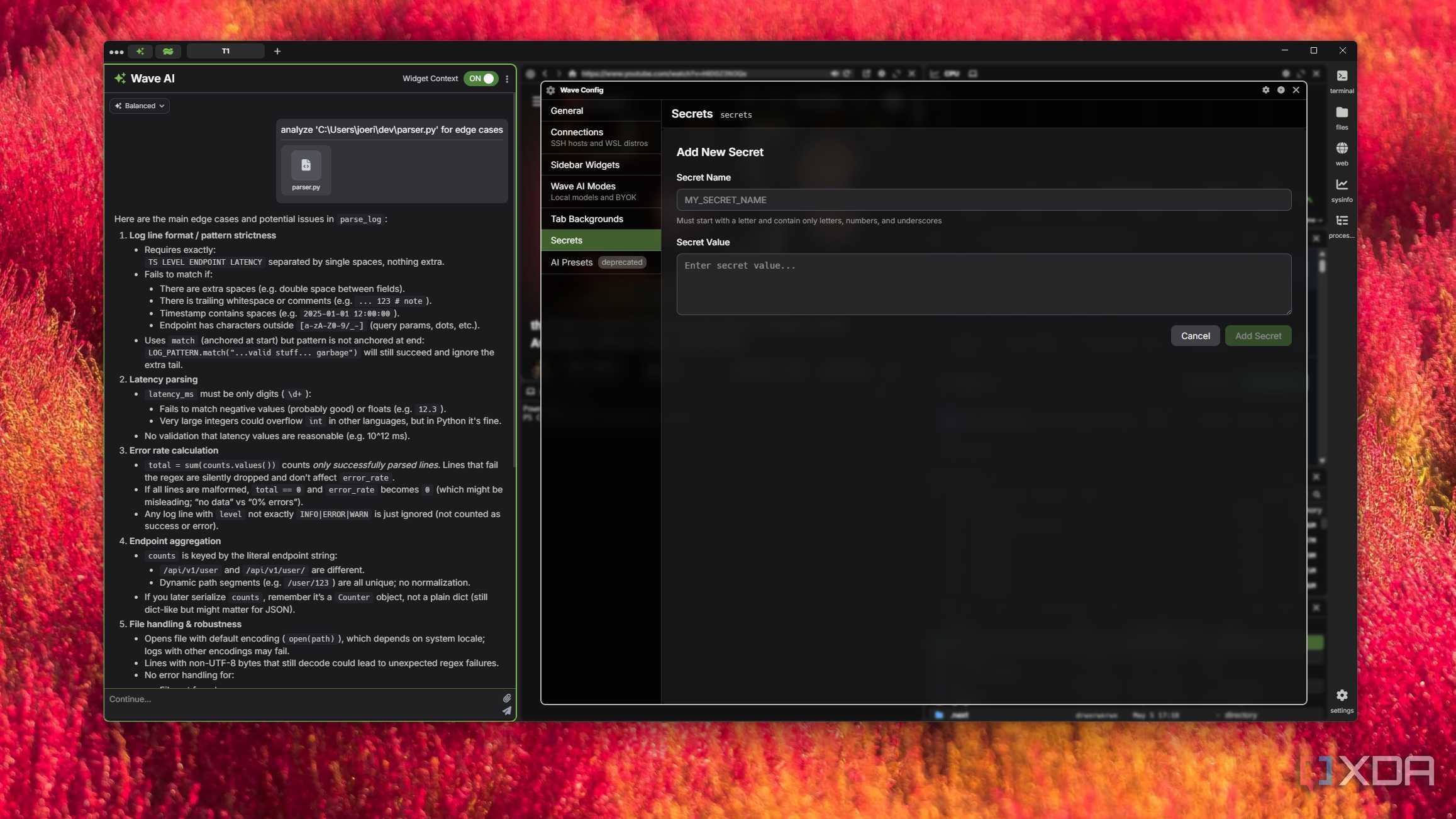Click the 'Error rate calculation' heading
Image resolution: width=1456 pixels, height=819 pixels.
174,450
